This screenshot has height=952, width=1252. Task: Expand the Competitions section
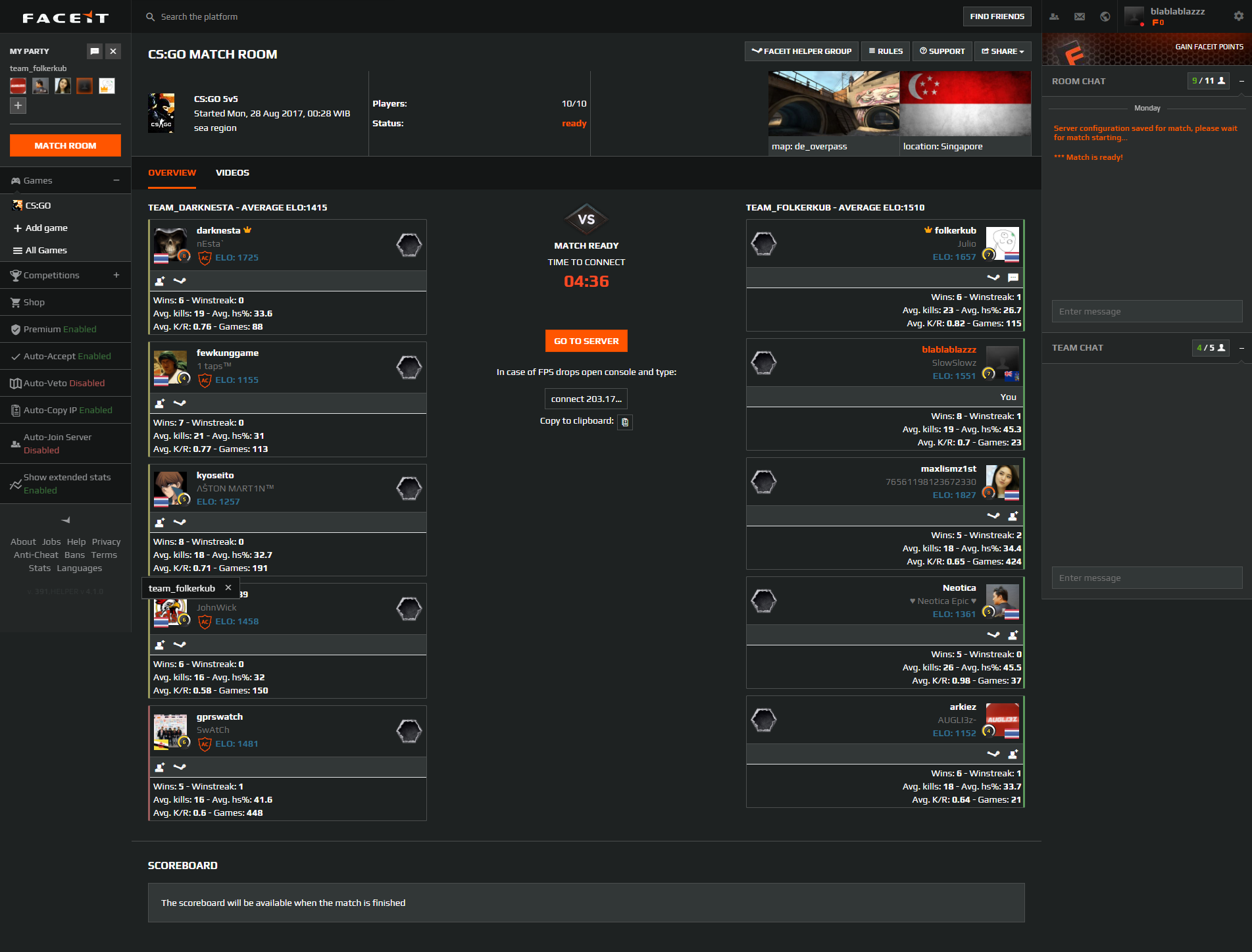point(116,275)
